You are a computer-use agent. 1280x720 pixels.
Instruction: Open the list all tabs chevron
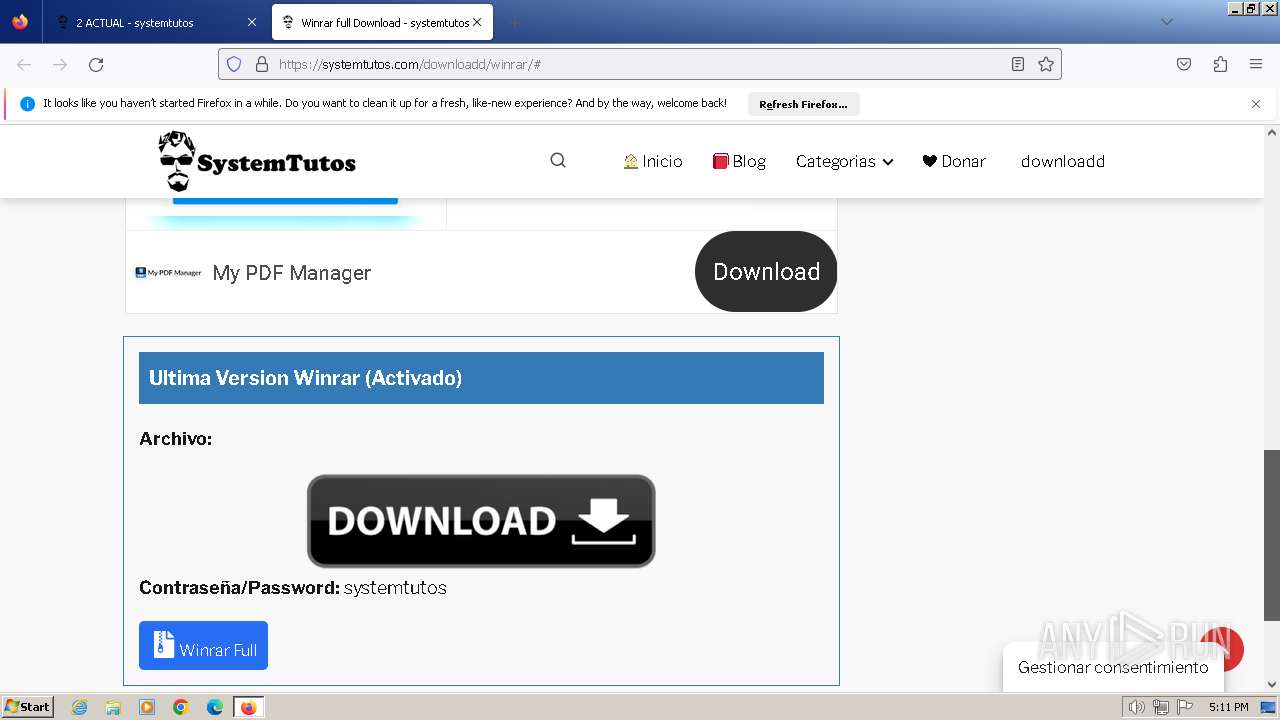click(x=1166, y=22)
